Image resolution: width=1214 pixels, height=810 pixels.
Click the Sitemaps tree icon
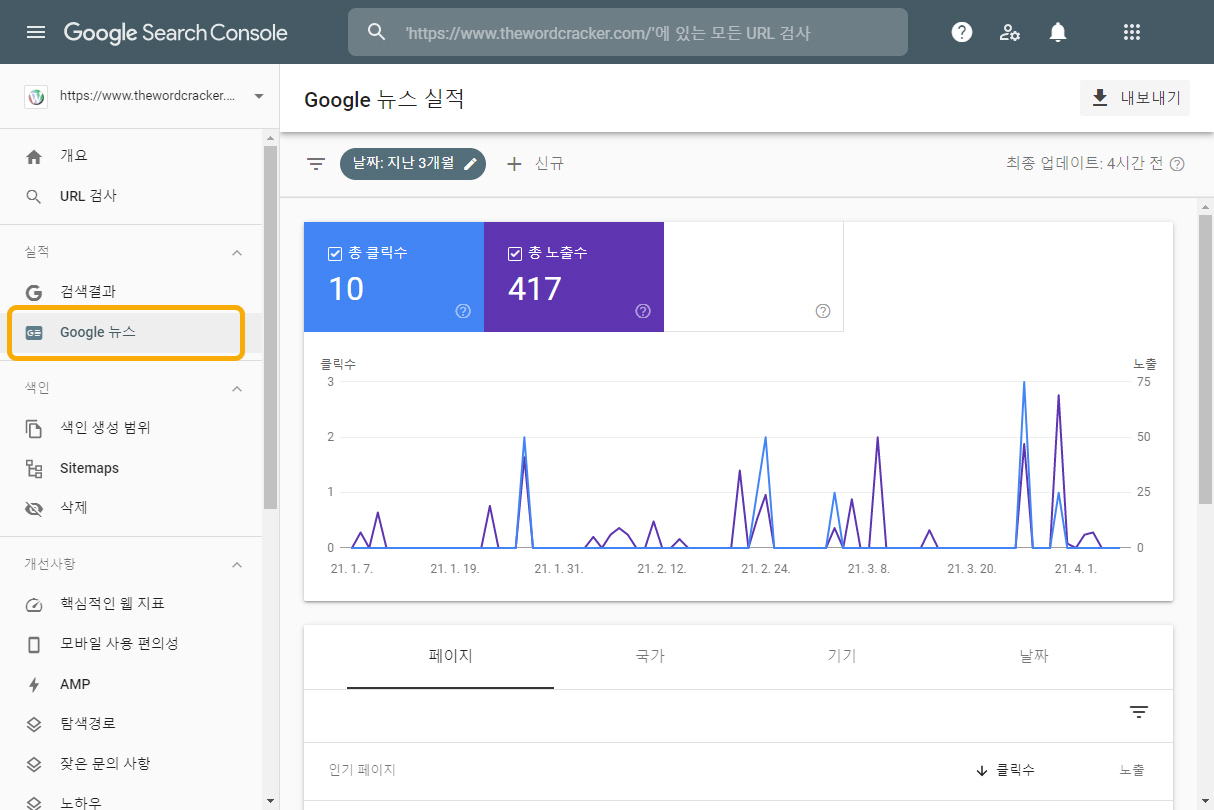click(x=34, y=468)
